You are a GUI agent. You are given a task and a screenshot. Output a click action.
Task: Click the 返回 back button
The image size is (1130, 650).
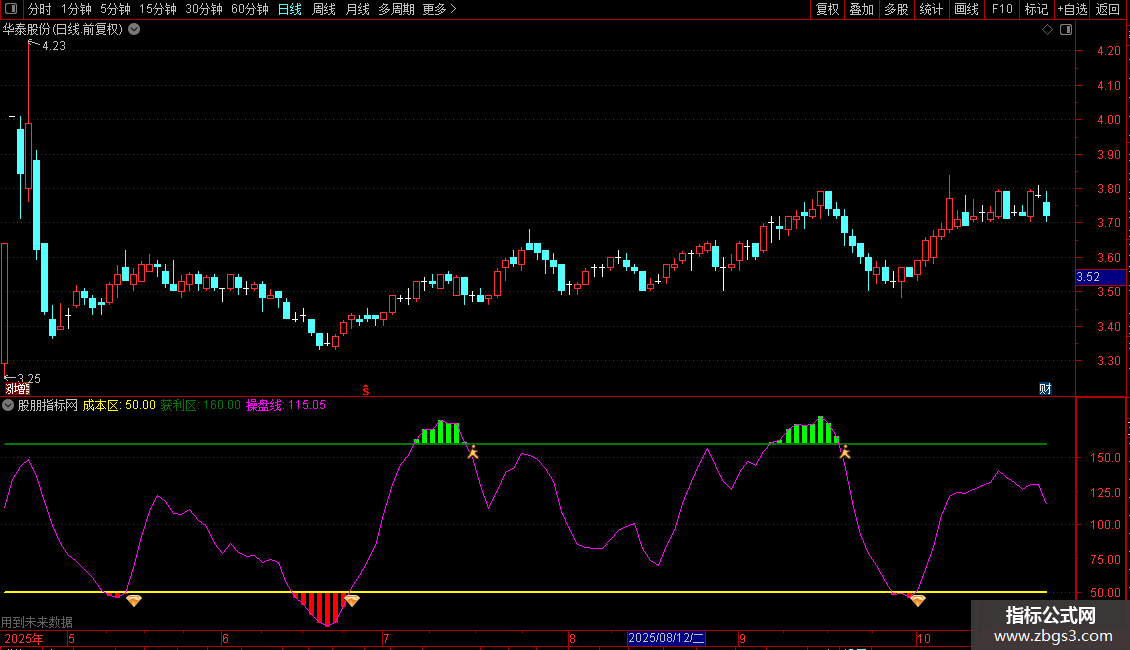click(x=1108, y=9)
